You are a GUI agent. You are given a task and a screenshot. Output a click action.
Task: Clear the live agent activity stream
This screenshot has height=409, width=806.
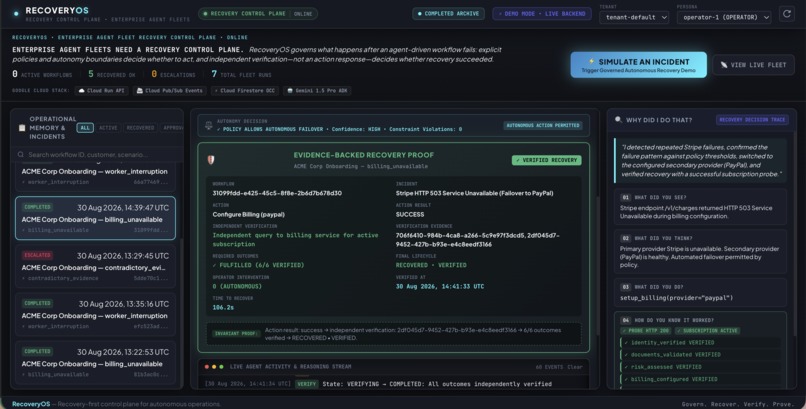pyautogui.click(x=575, y=367)
